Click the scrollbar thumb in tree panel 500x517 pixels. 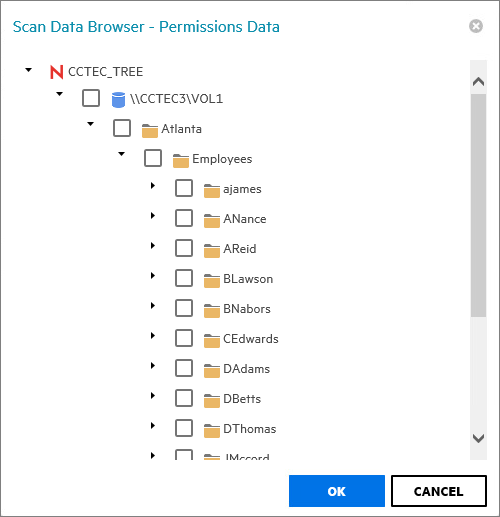coord(478,205)
